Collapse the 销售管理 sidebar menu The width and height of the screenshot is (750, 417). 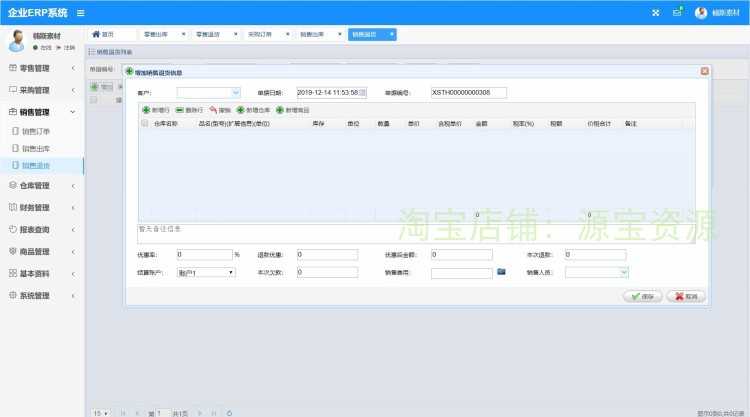coord(42,112)
